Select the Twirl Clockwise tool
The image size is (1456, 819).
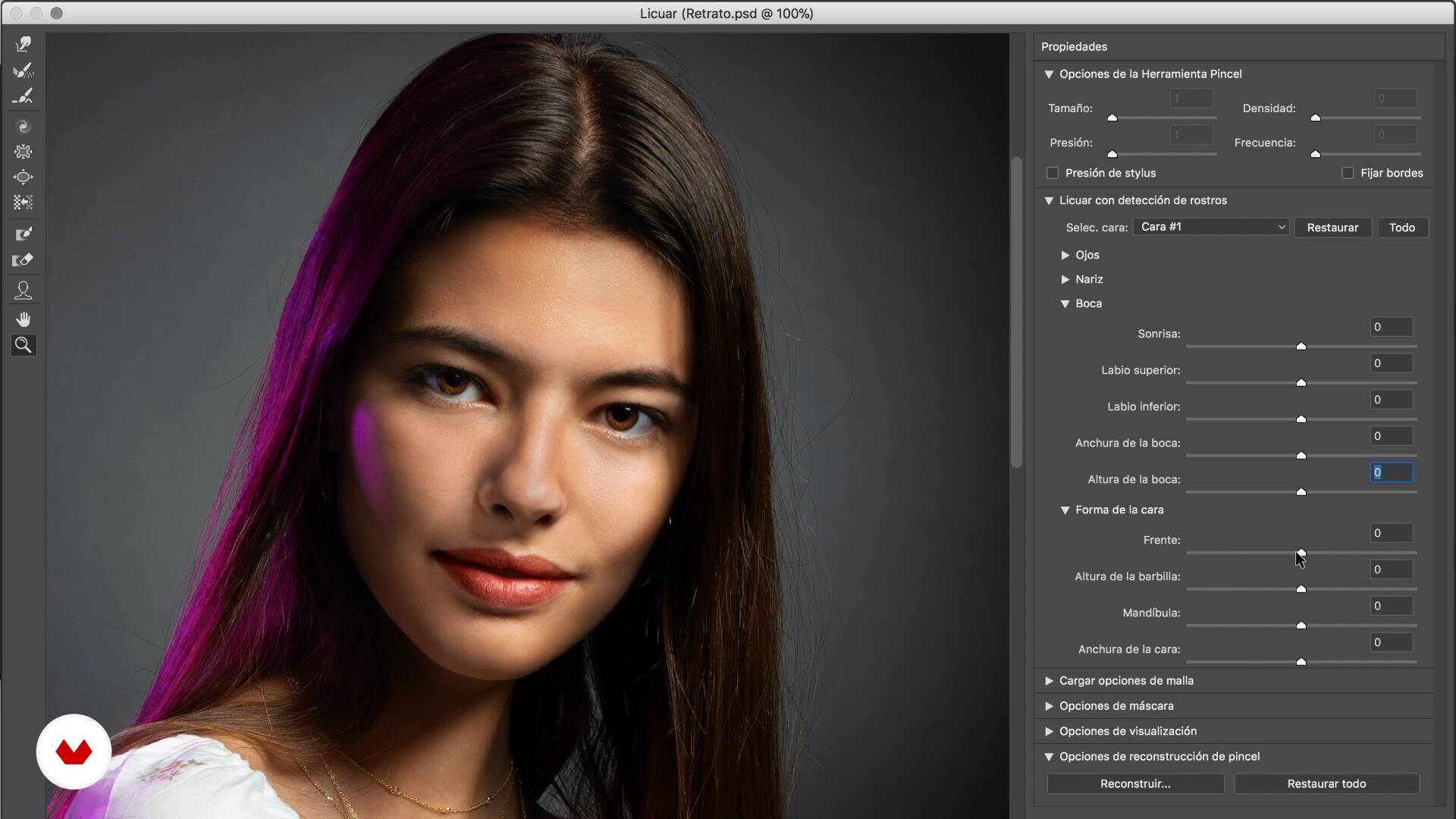coord(24,127)
